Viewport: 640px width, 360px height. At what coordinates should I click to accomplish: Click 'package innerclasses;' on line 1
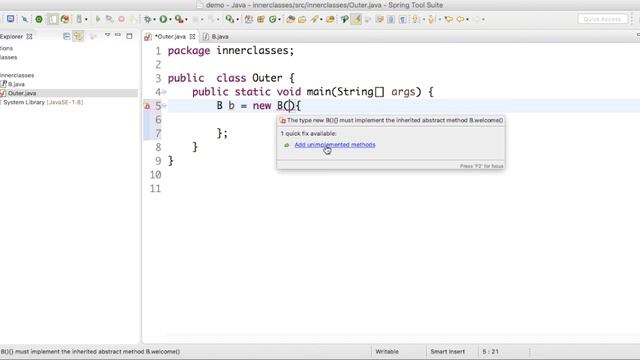pos(231,51)
